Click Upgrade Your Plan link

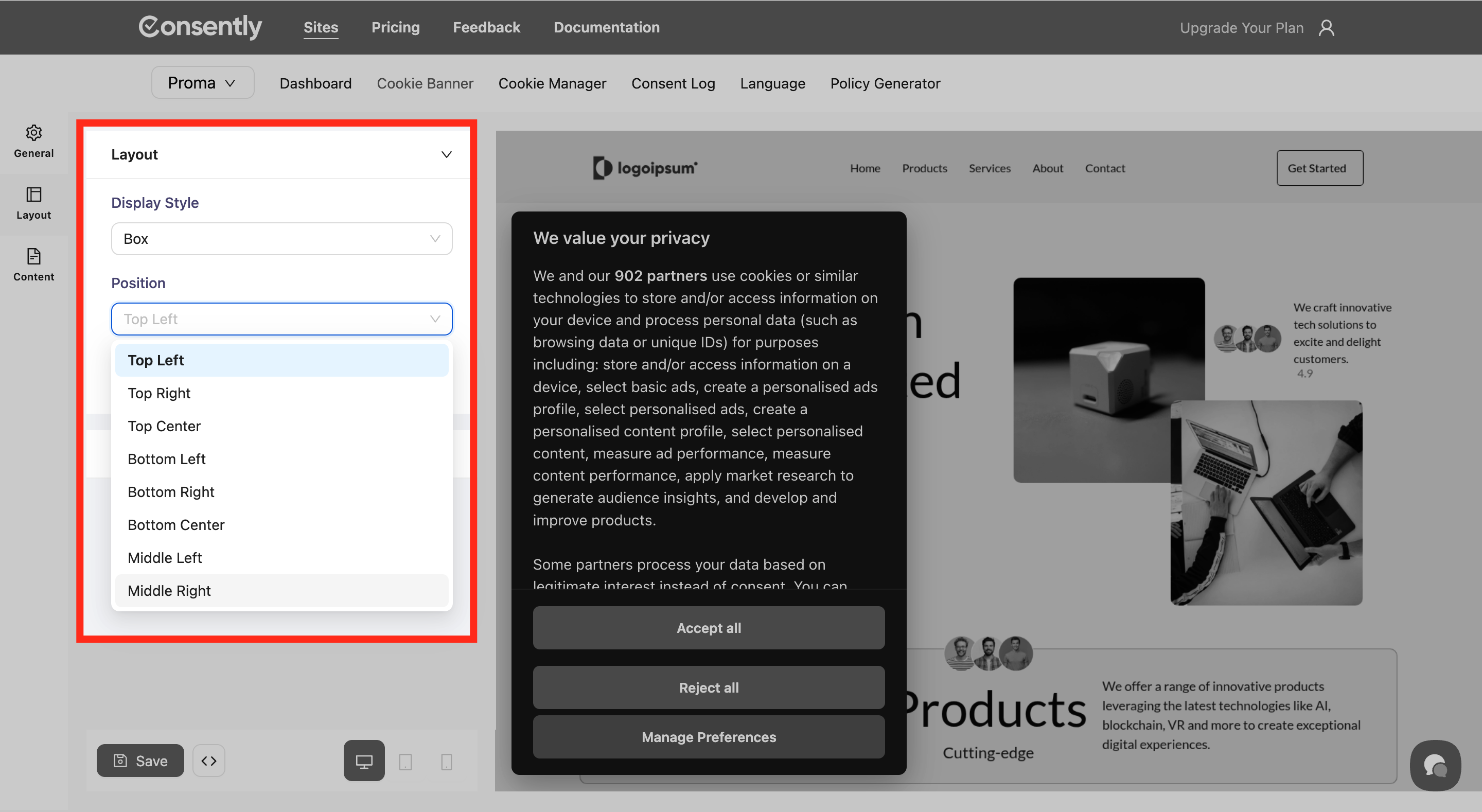pos(1242,28)
